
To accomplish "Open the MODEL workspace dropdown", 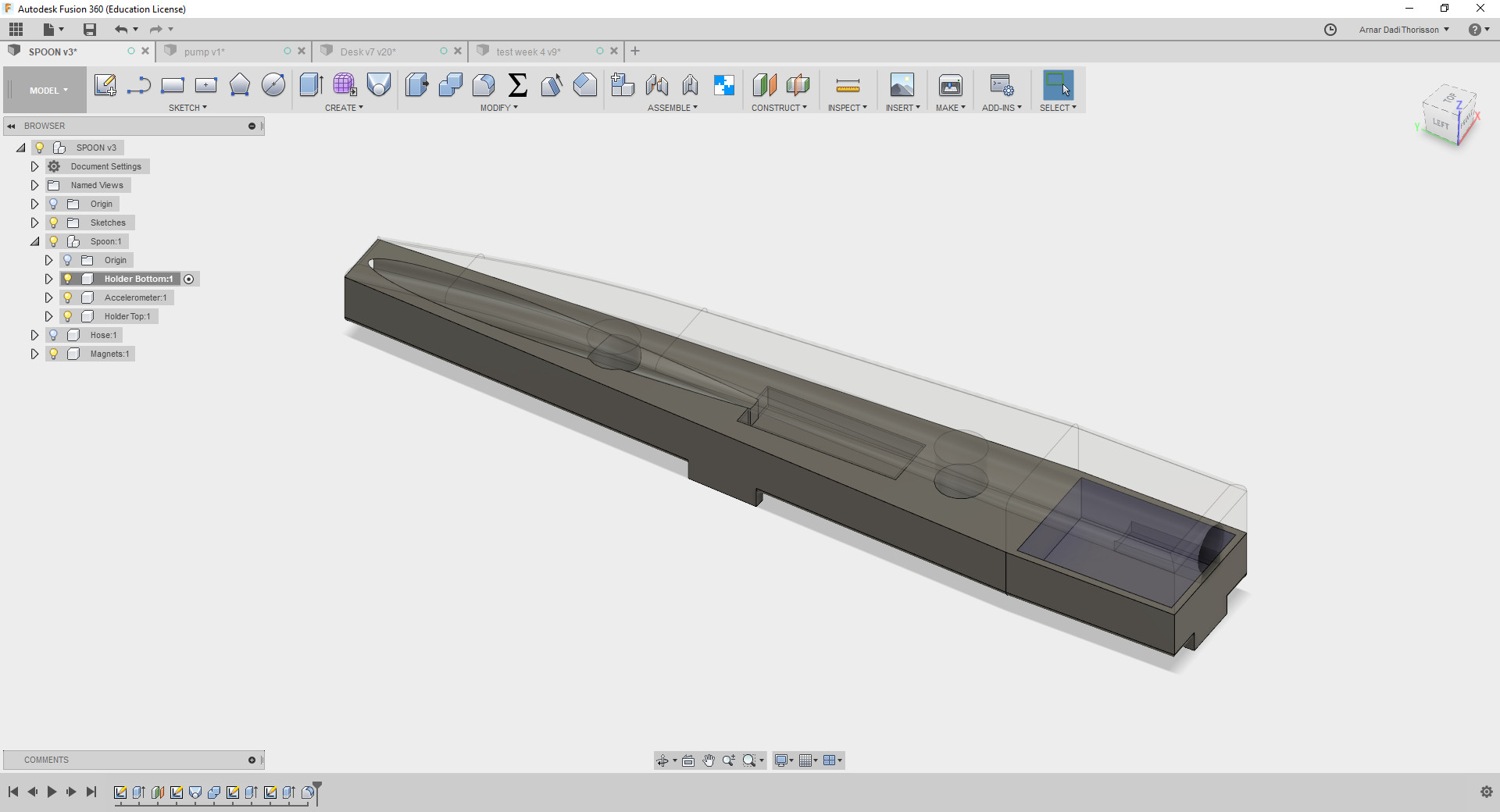I will point(48,91).
